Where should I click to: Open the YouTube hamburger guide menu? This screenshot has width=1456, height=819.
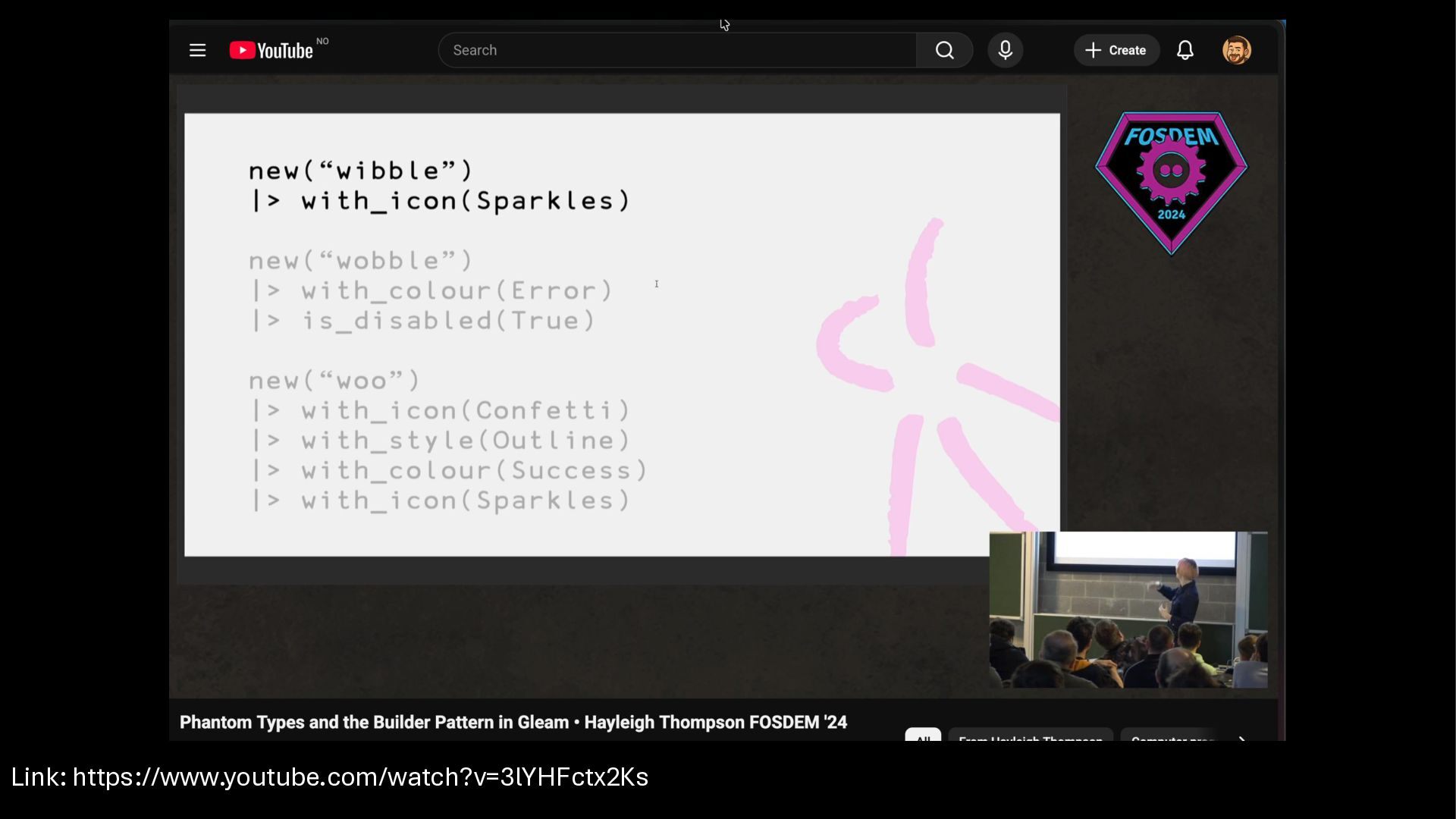pos(197,51)
